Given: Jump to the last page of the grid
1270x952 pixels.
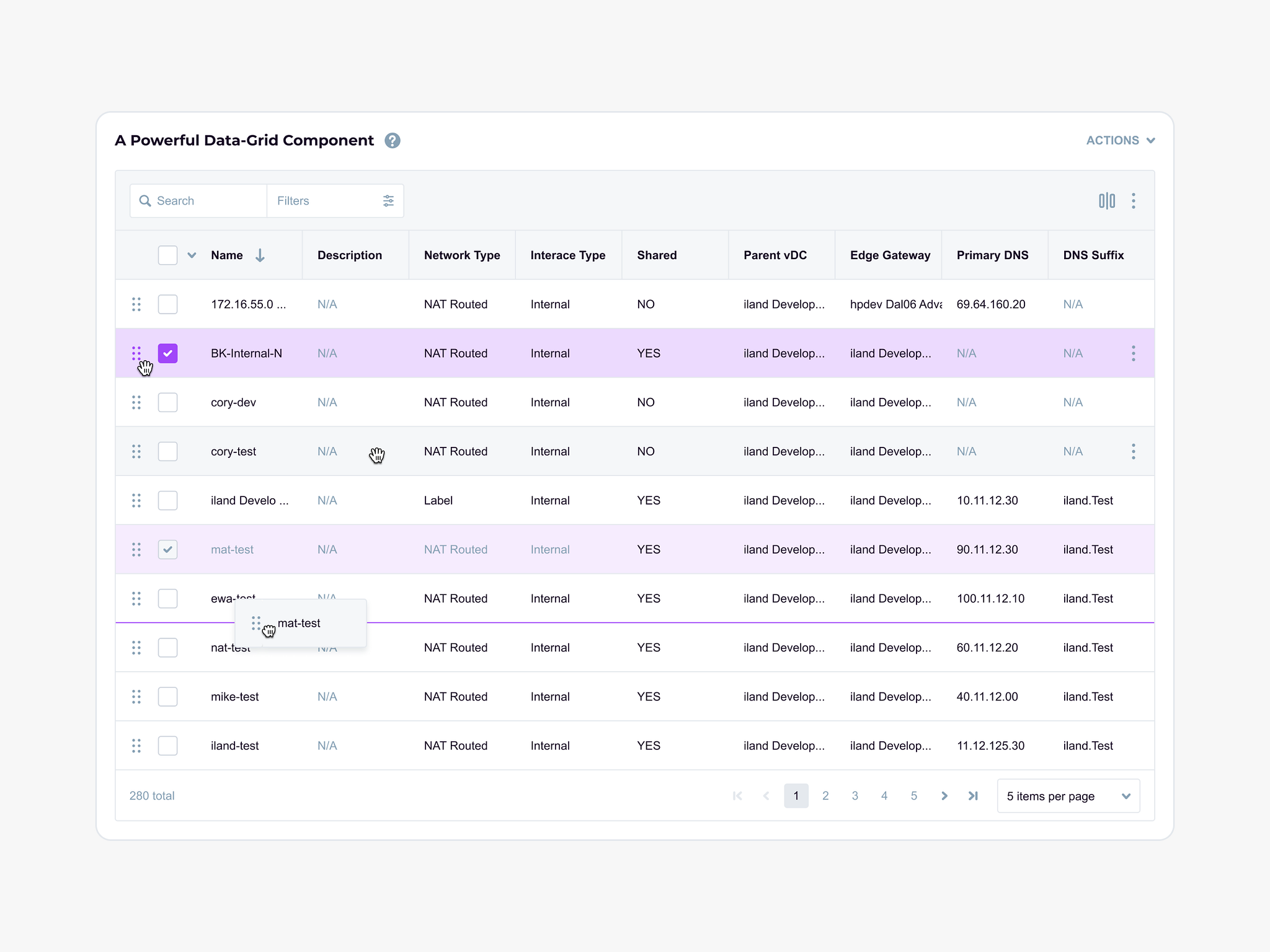Looking at the screenshot, I should [973, 796].
